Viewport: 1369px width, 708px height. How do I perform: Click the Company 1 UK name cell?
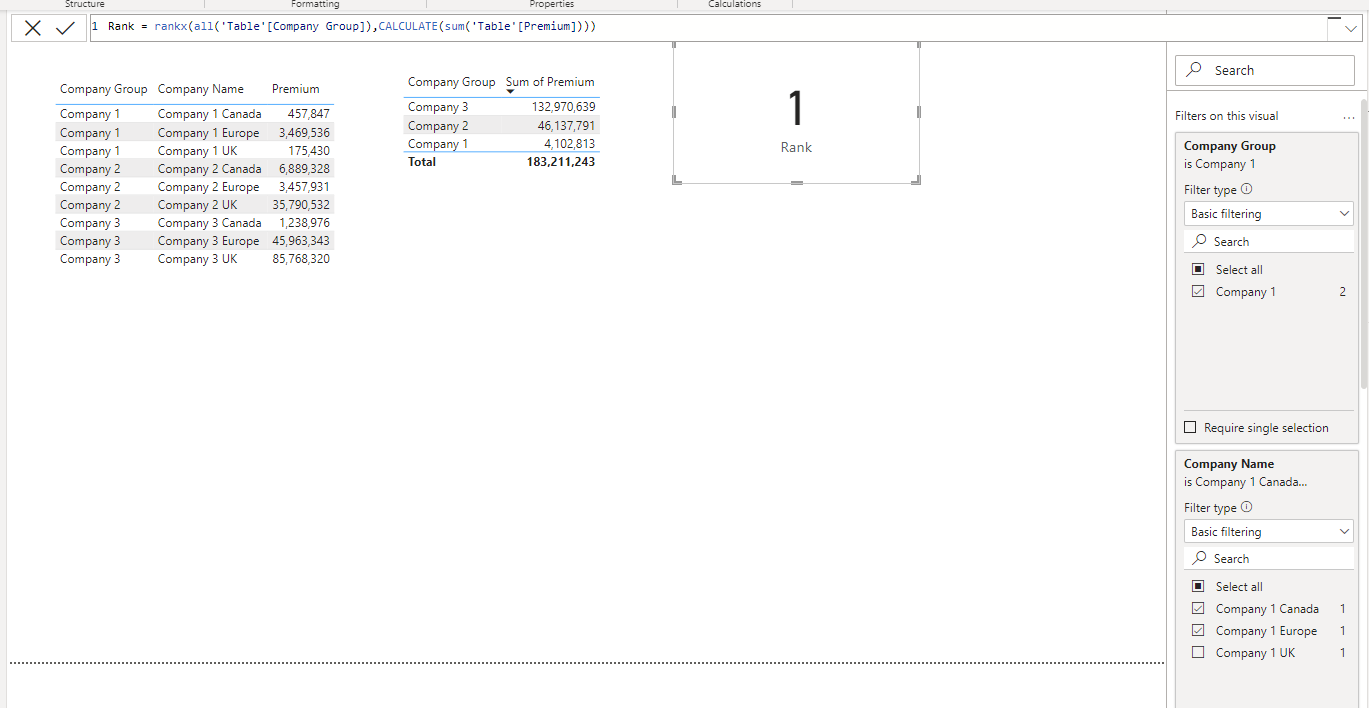point(197,151)
